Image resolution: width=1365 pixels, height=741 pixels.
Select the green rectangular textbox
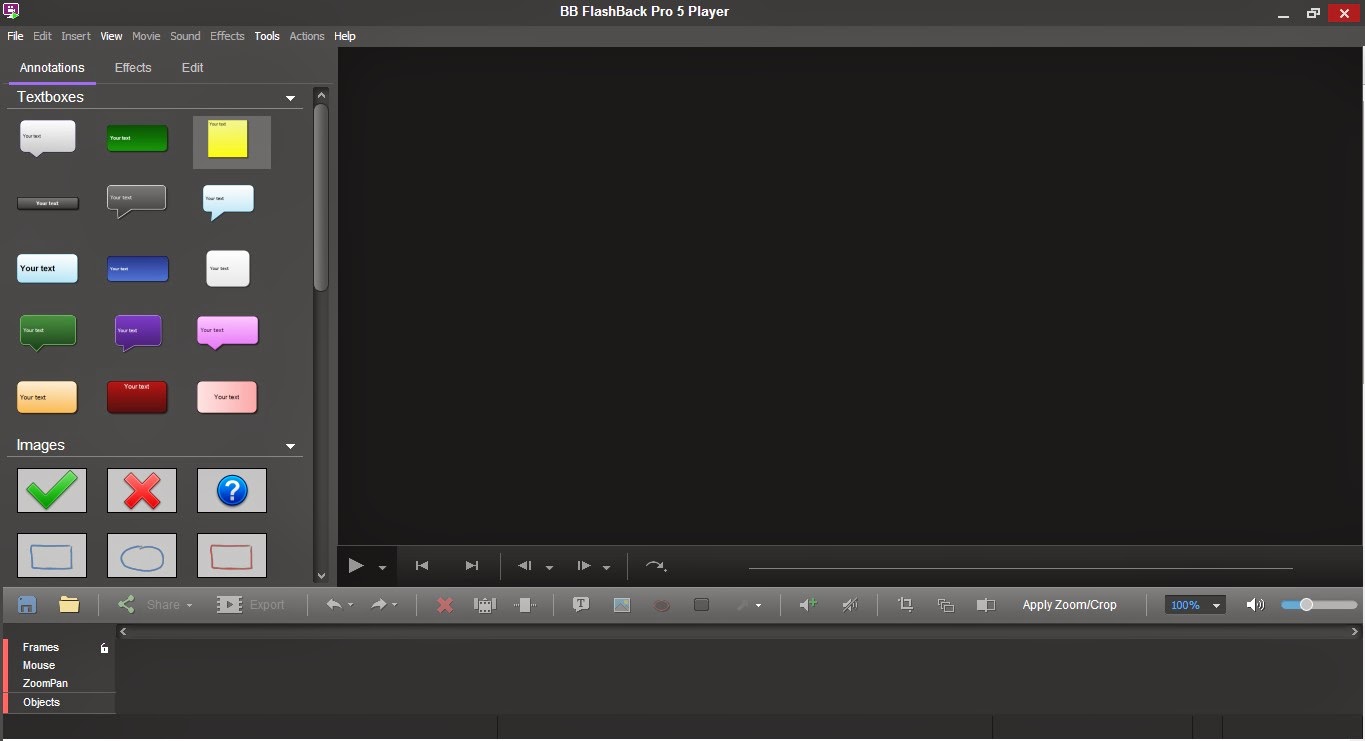[137, 138]
